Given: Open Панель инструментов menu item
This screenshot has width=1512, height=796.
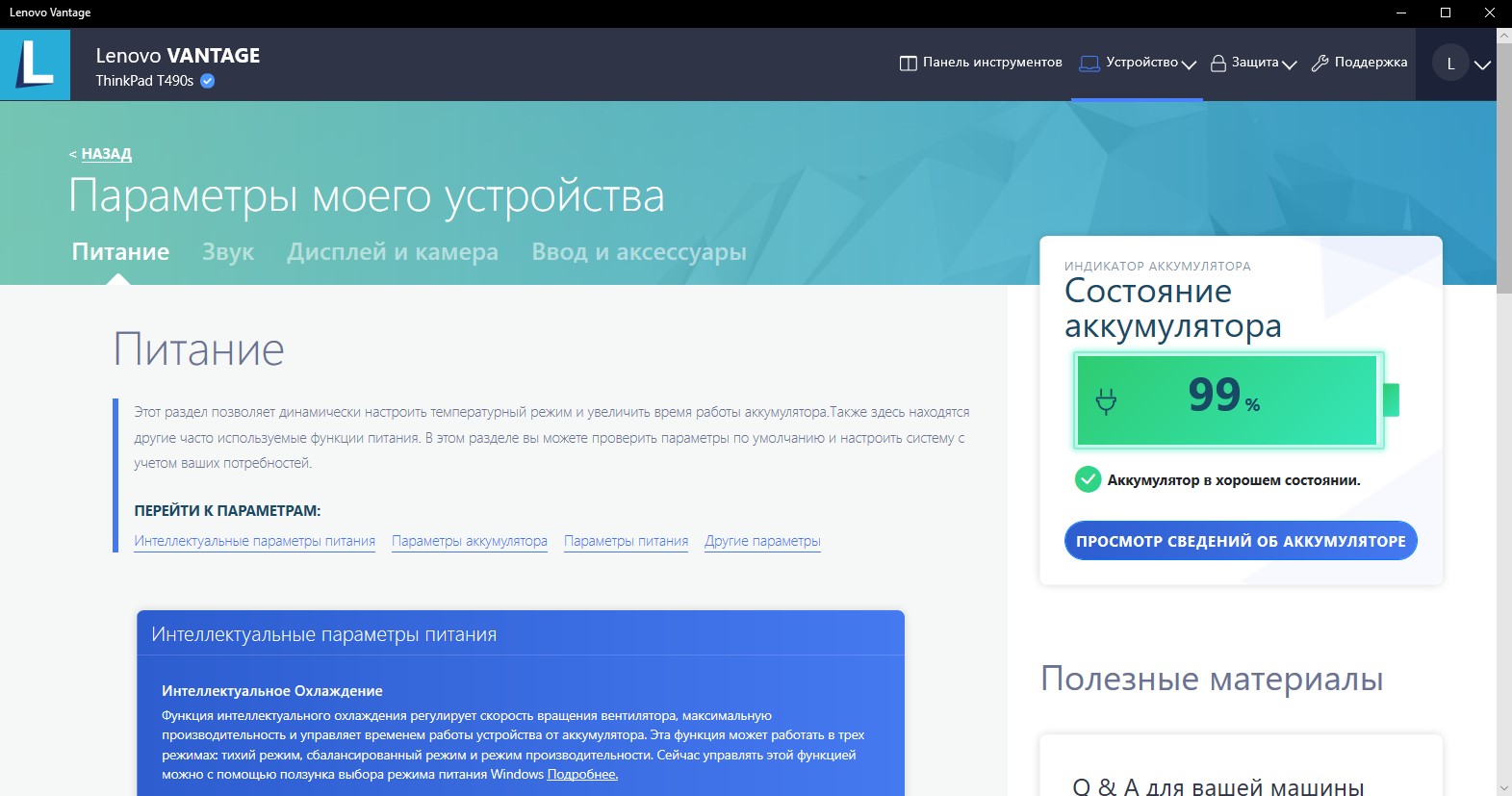Looking at the screenshot, I should pos(981,63).
